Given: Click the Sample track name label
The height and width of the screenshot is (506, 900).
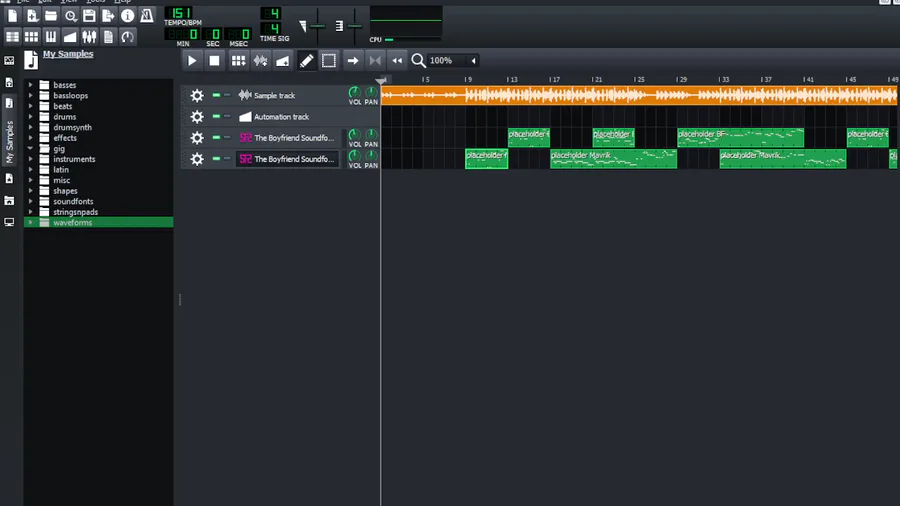Looking at the screenshot, I should click(274, 96).
